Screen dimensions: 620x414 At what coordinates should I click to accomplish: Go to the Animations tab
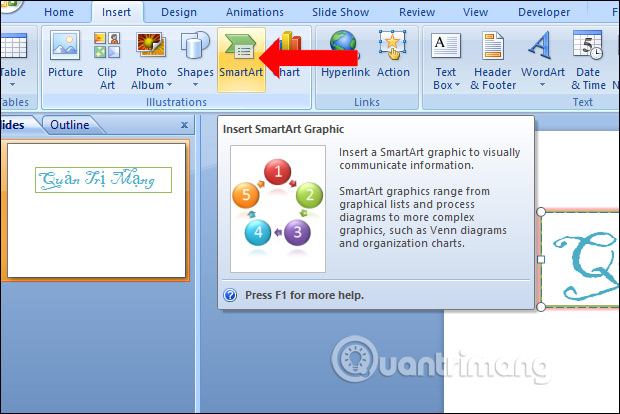[255, 12]
